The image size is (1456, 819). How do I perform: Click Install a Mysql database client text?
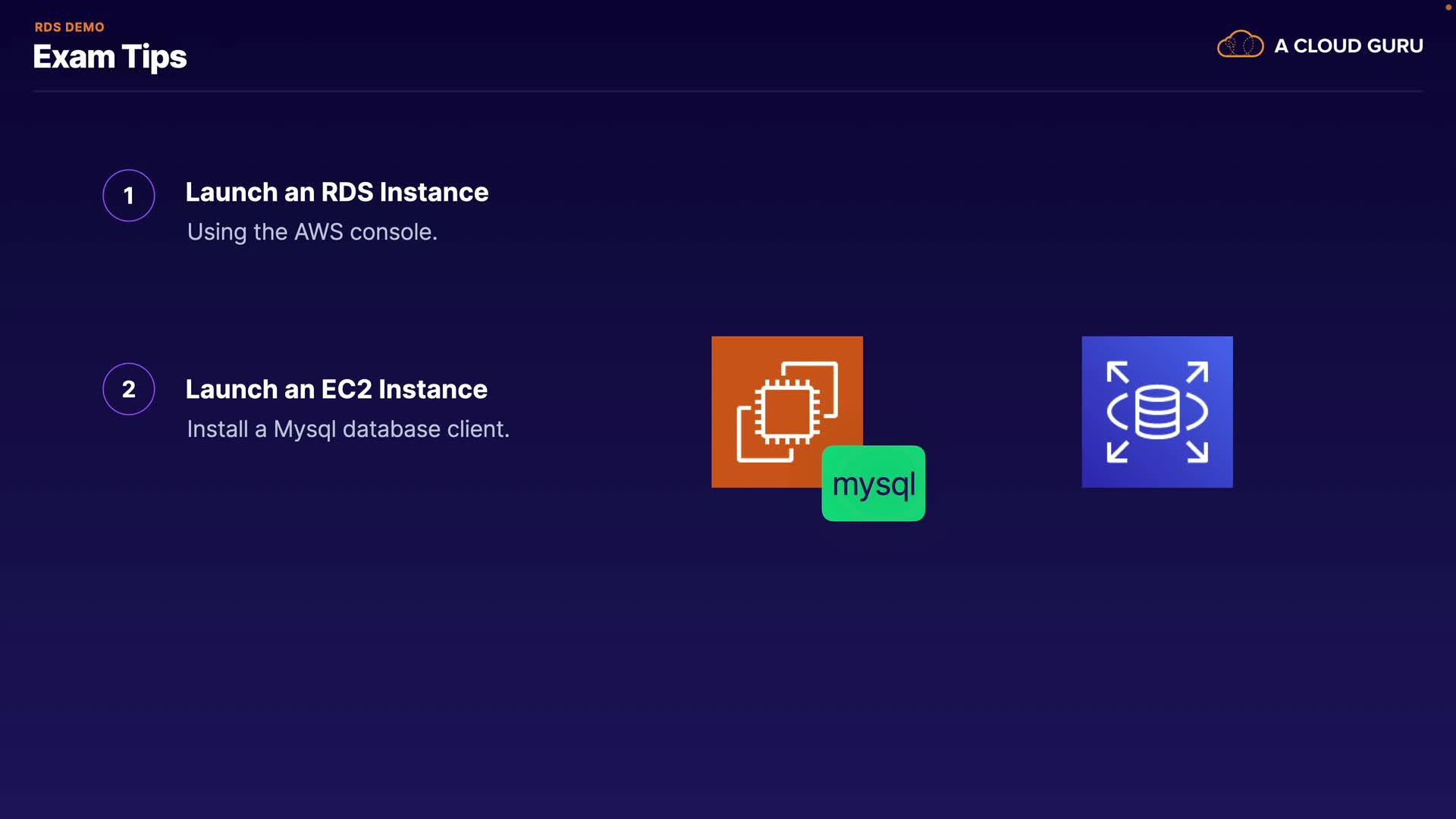[x=348, y=429]
